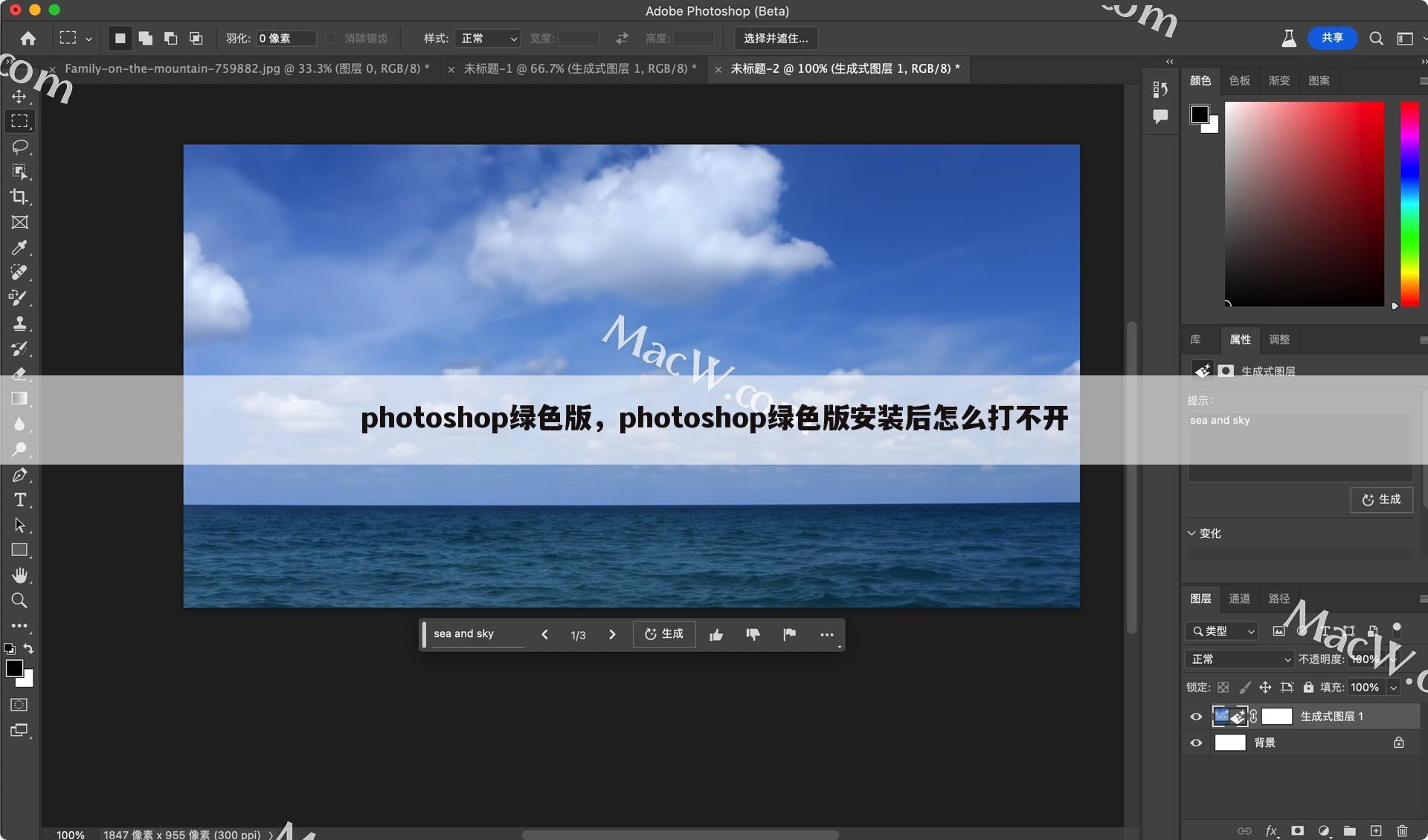This screenshot has width=1428, height=840.
Task: Swap foreground and background colors
Action: tap(28, 648)
